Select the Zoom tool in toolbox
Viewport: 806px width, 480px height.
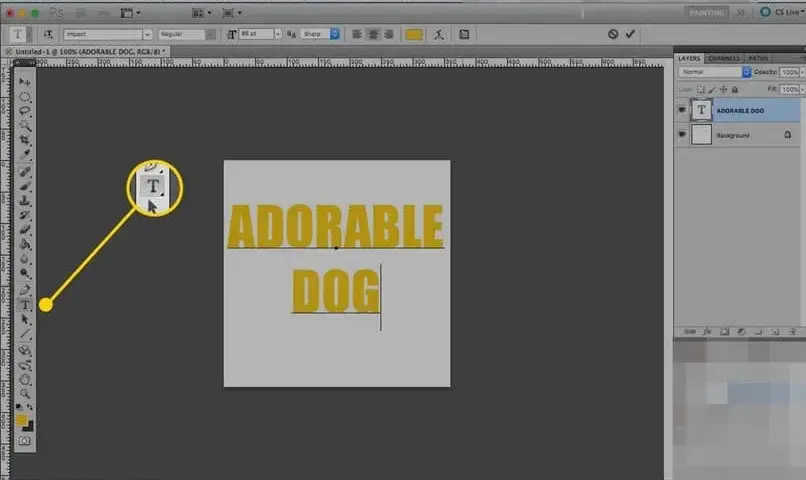24,394
